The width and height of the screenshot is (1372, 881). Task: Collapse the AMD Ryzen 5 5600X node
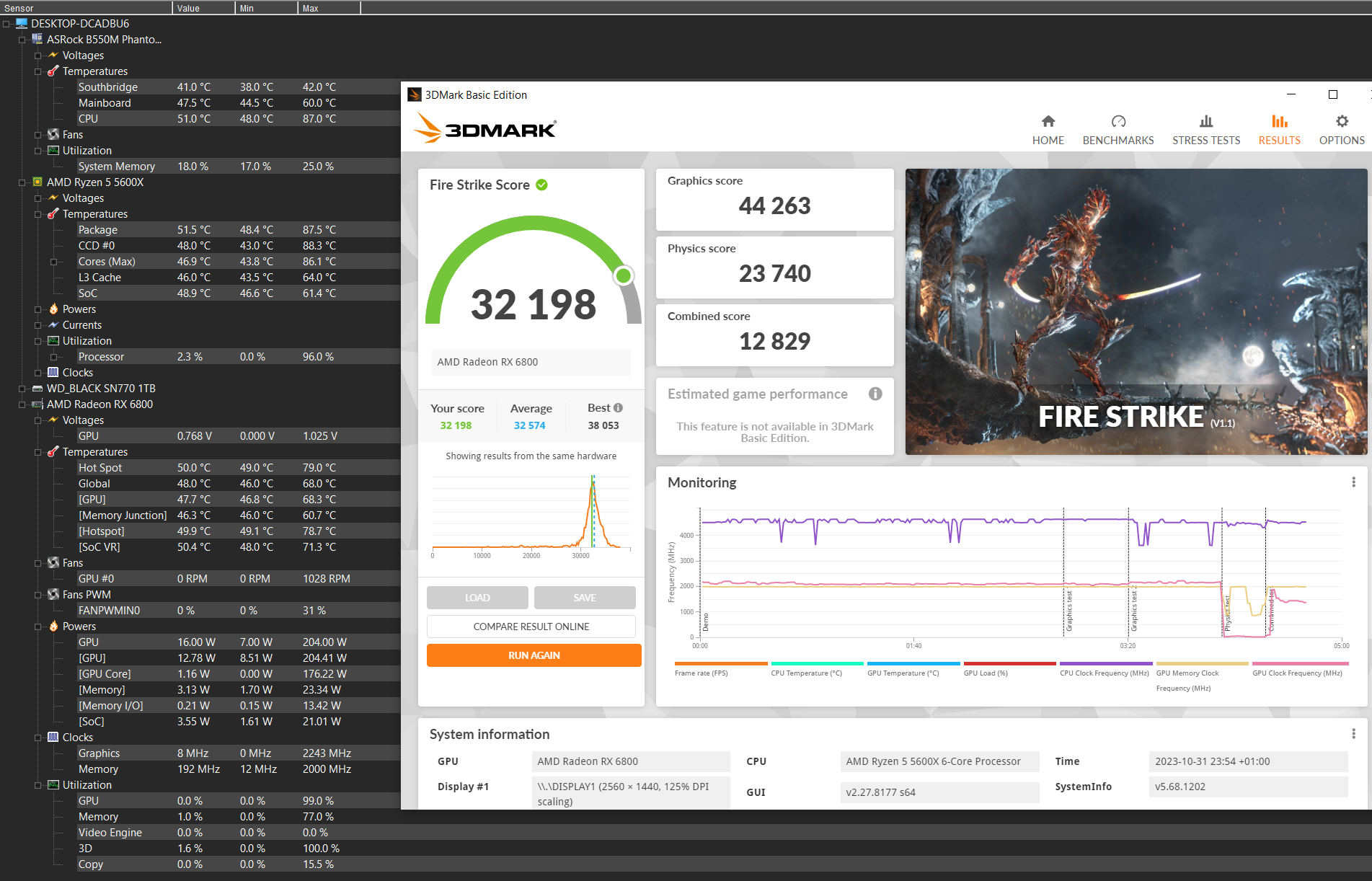click(x=22, y=182)
